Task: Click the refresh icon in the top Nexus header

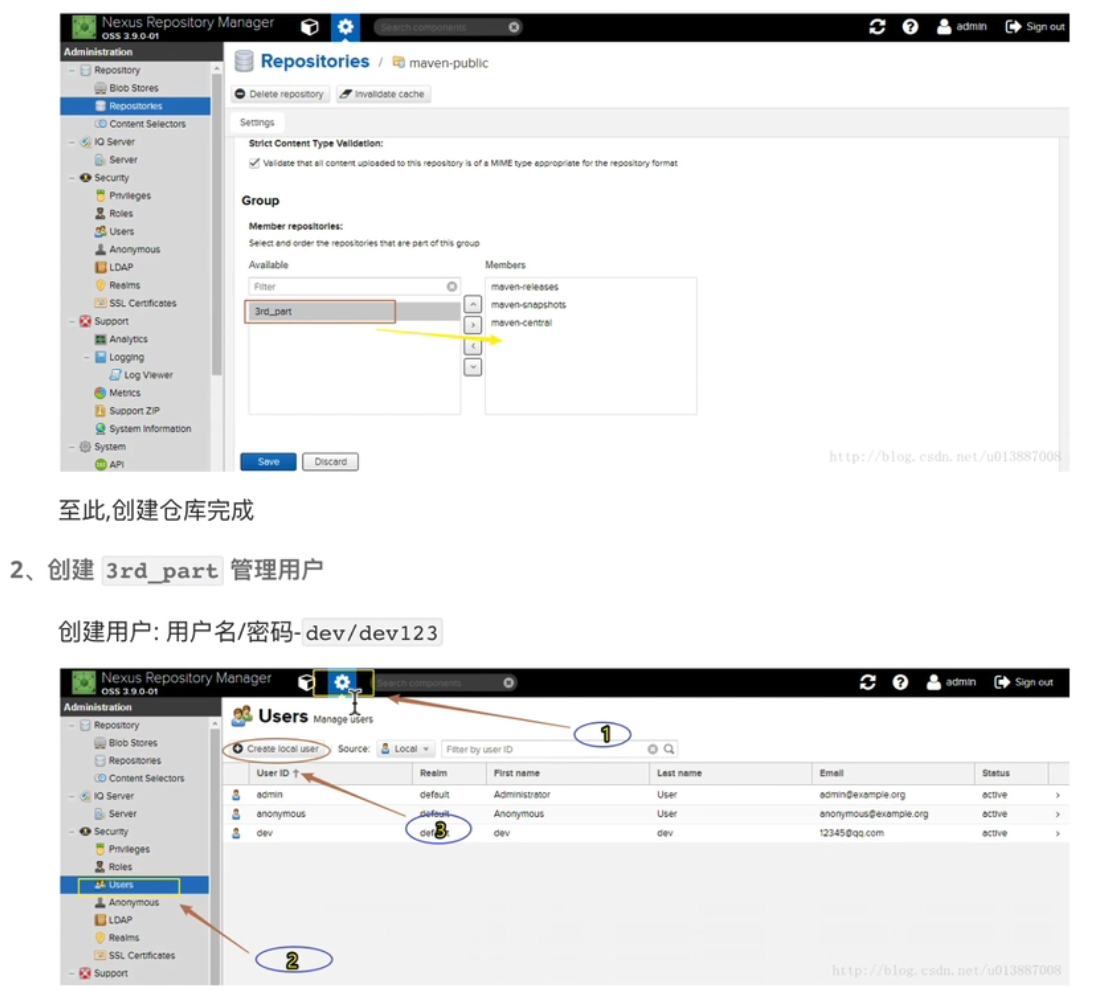Action: click(877, 27)
